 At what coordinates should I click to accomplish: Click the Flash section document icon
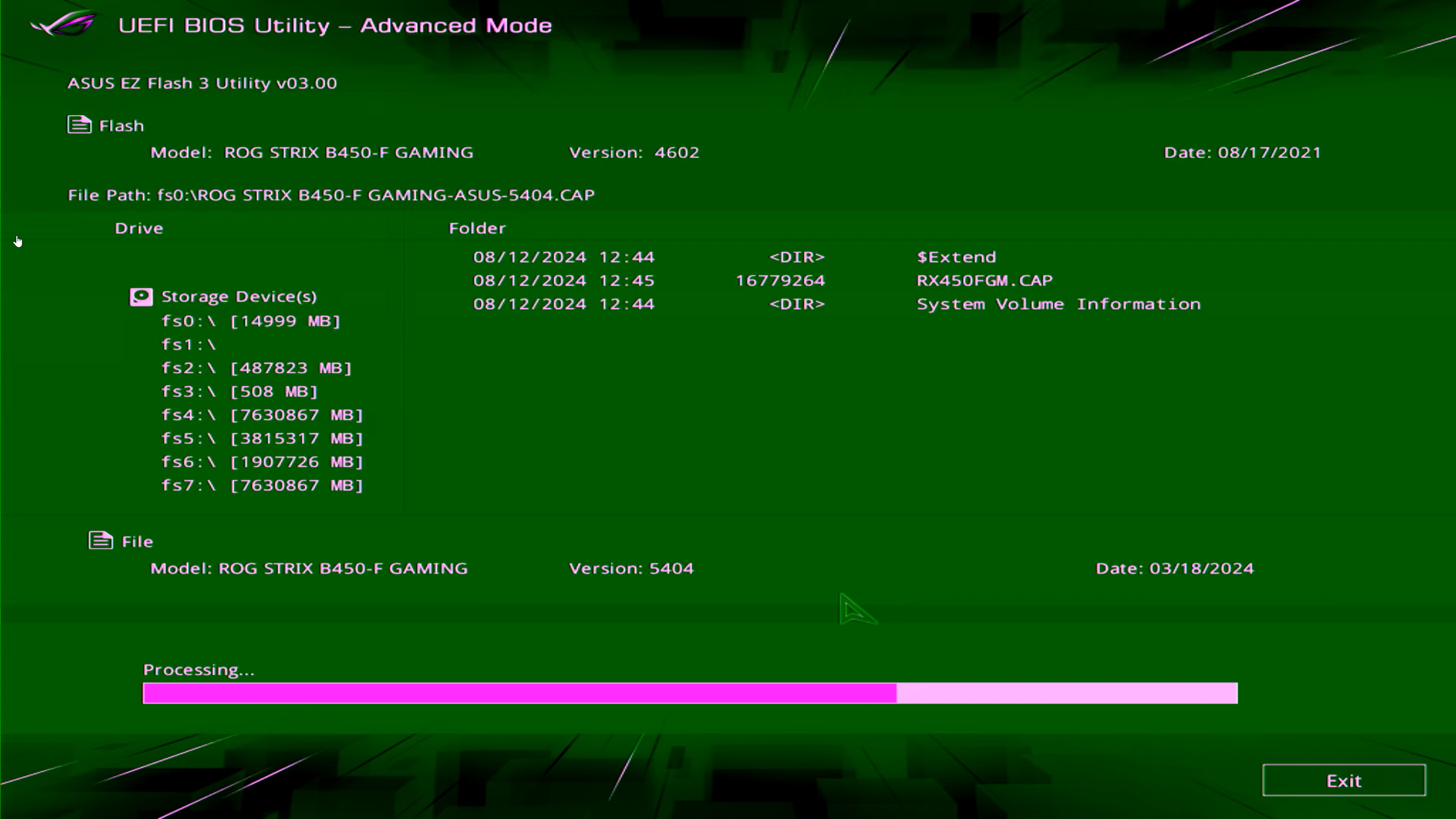tap(79, 124)
